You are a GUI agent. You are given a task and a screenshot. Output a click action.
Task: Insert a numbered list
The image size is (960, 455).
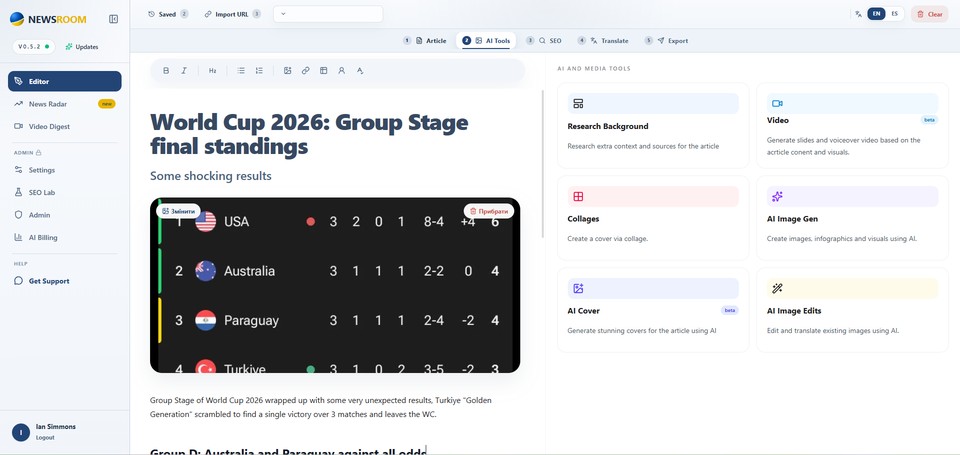[260, 70]
